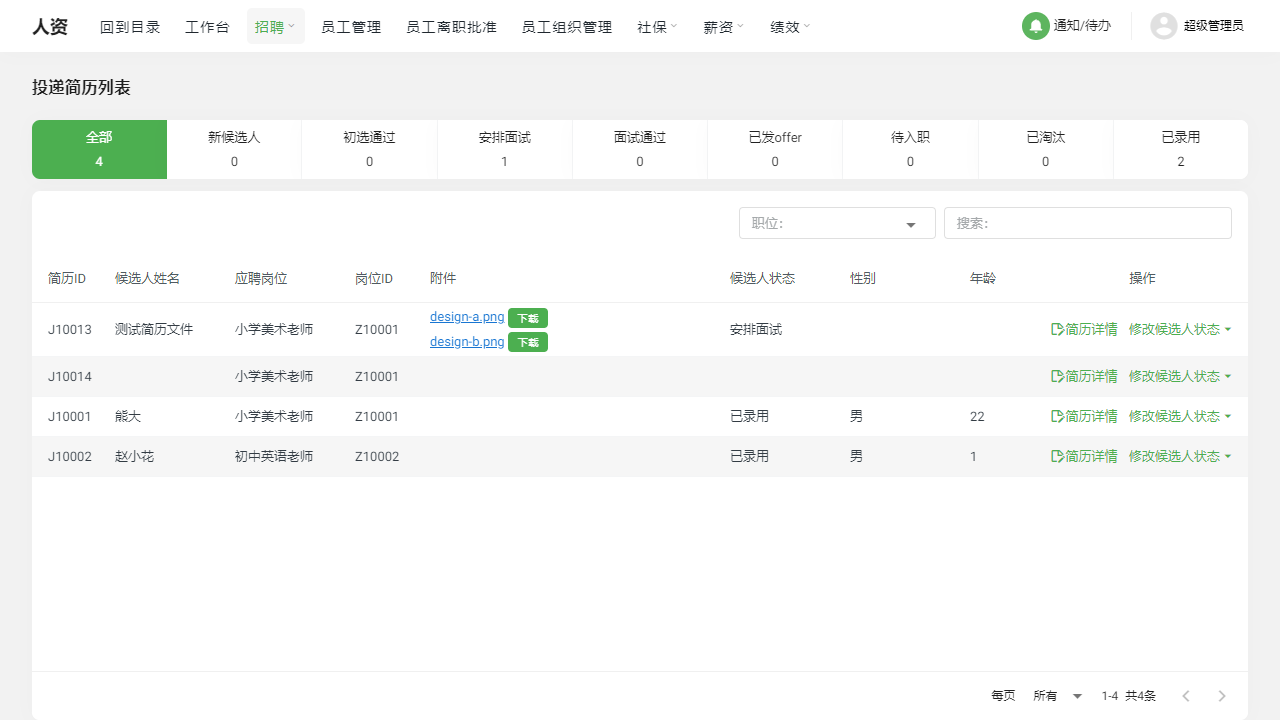Image resolution: width=1280 pixels, height=720 pixels.
Task: Open the 简历详情 document icon for J10013
Action: click(x=1055, y=329)
